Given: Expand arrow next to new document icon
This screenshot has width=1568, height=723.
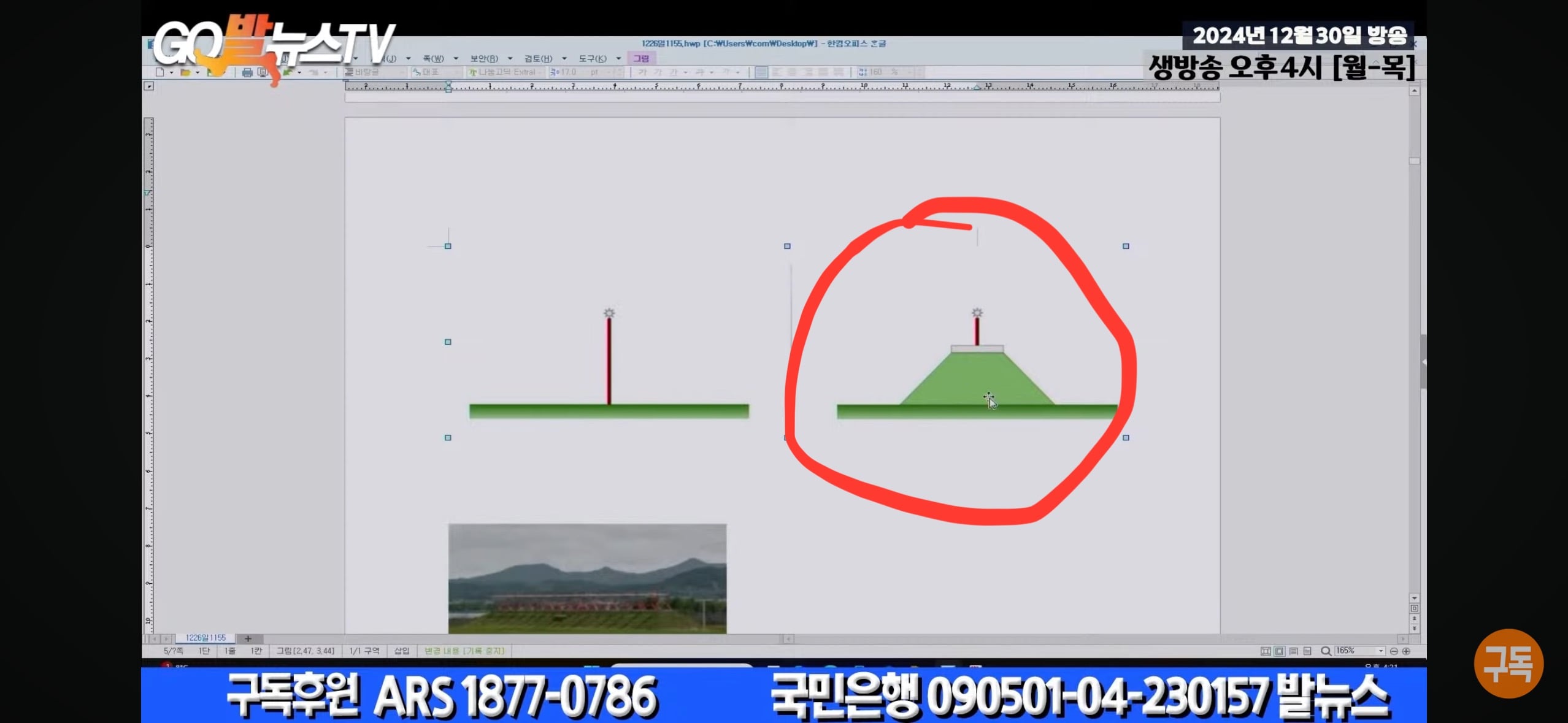Looking at the screenshot, I should [x=171, y=72].
